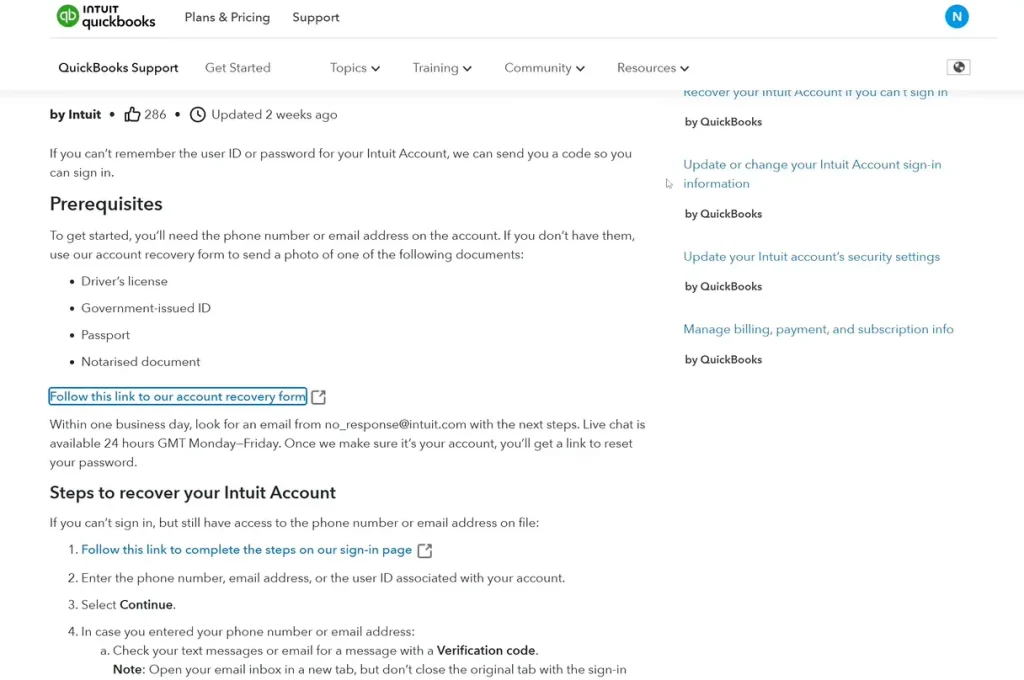The height and width of the screenshot is (680, 1024).
Task: Open Update your Intuit account's security settings
Action: pos(812,257)
